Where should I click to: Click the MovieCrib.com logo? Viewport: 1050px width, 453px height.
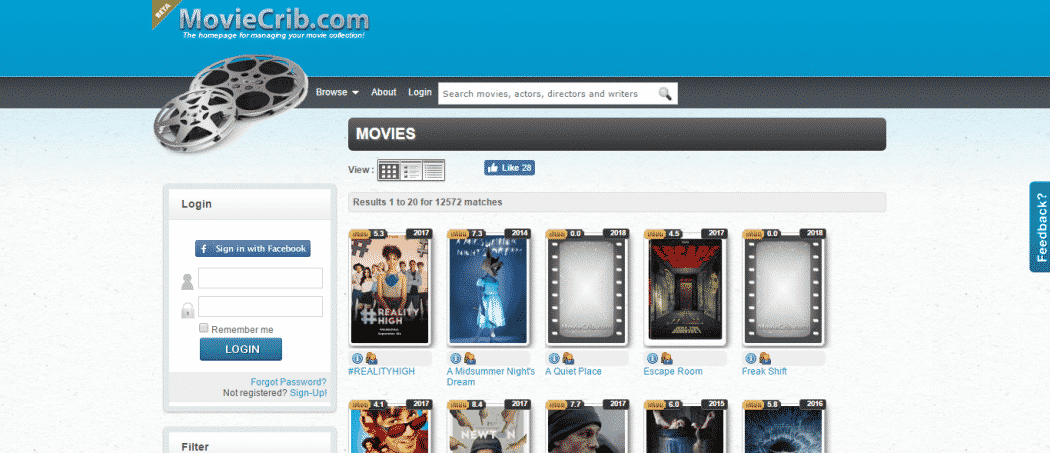click(x=274, y=21)
